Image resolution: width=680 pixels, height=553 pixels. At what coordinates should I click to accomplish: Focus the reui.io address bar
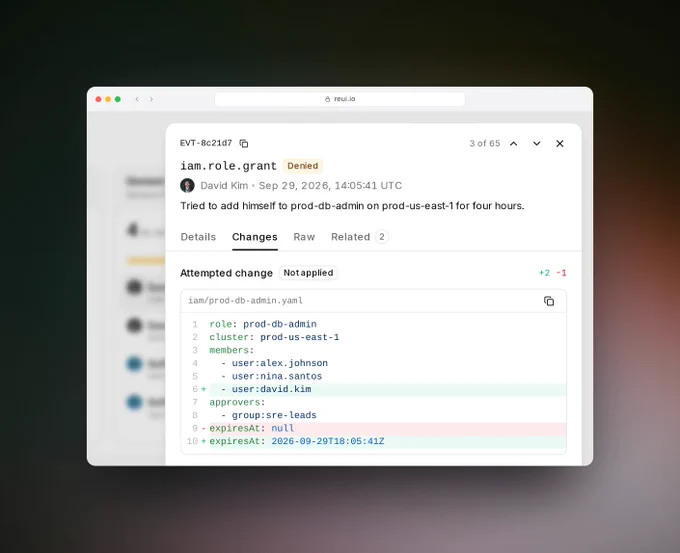340,99
